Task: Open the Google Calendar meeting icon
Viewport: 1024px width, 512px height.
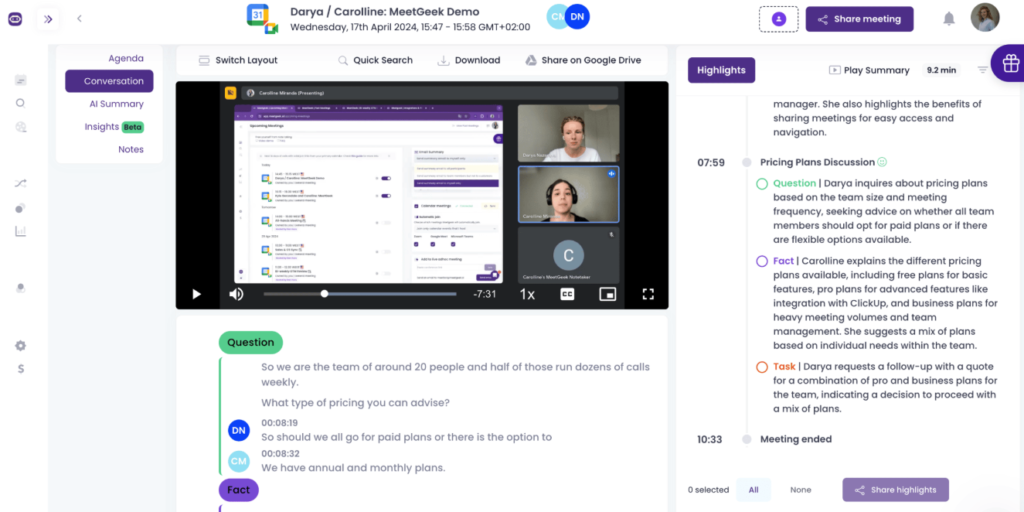Action: [x=263, y=19]
